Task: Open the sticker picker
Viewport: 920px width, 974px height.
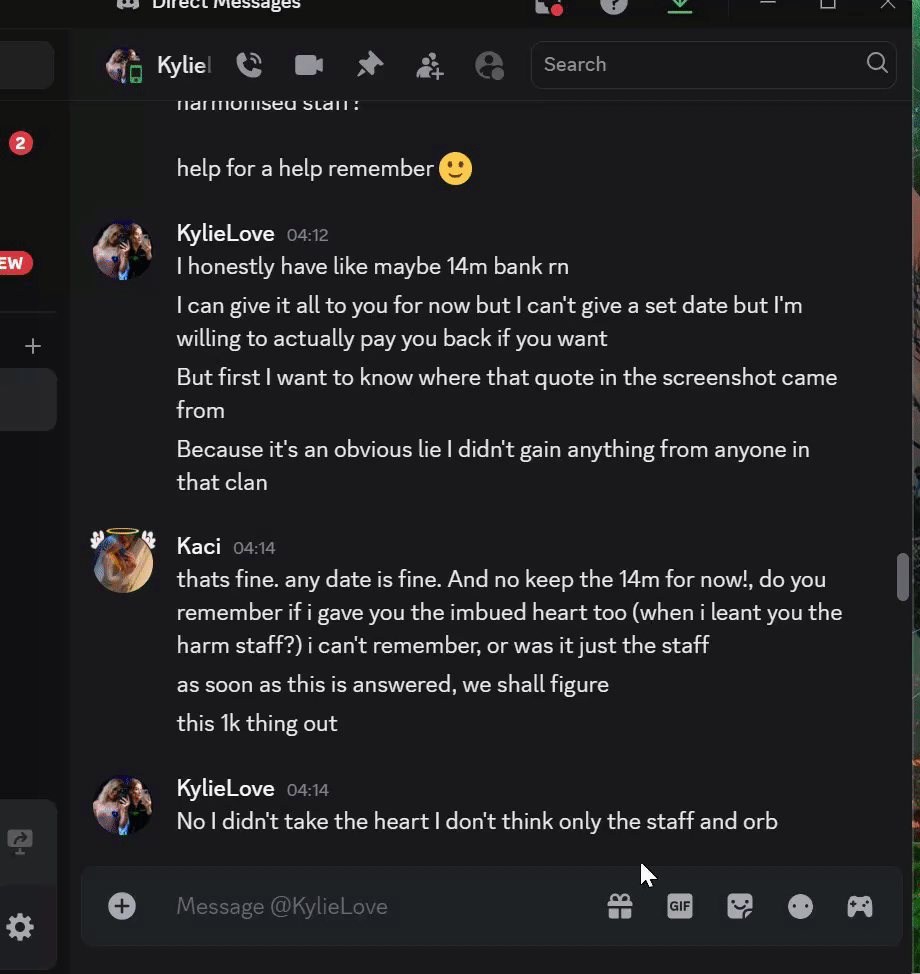Action: 740,906
